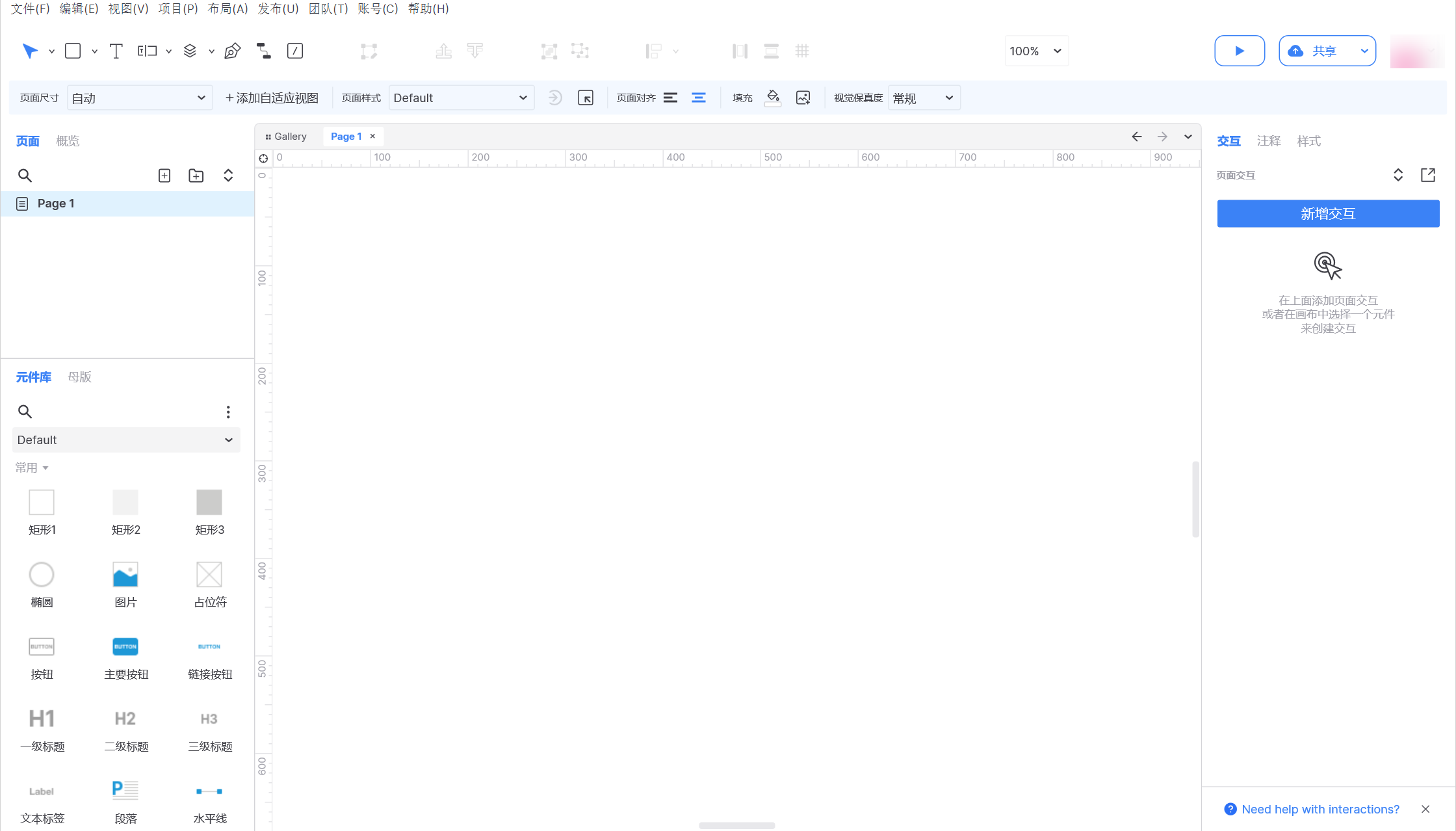This screenshot has height=831, width=1456.
Task: Pick the 一级标题 H1 widget
Action: (42, 730)
